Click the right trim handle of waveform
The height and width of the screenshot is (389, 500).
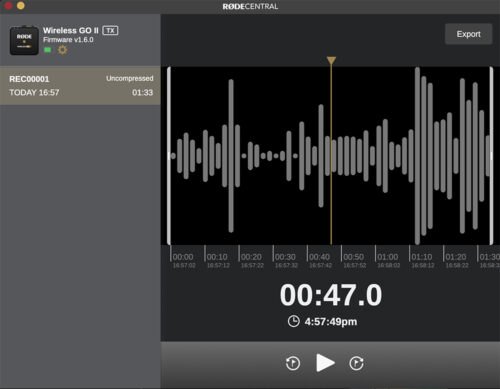click(491, 156)
